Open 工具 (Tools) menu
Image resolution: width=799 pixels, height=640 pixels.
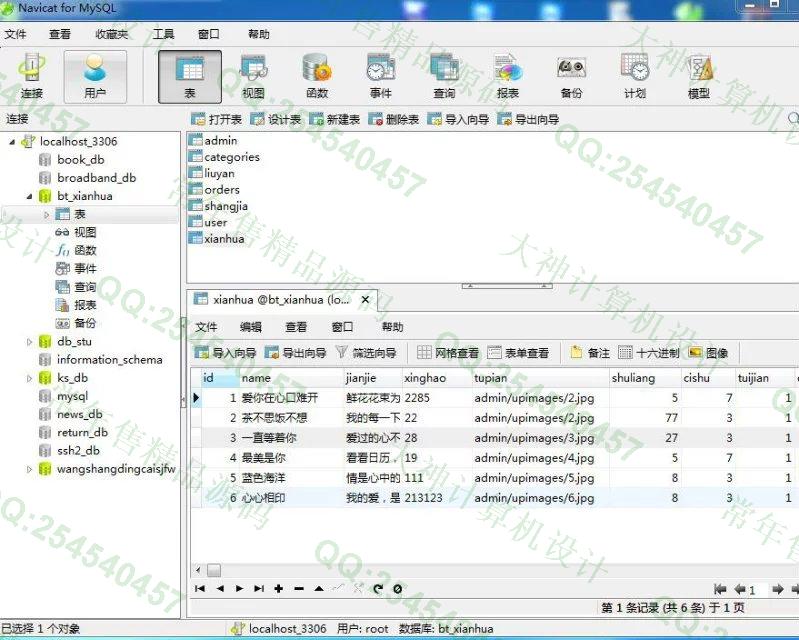pyautogui.click(x=164, y=34)
